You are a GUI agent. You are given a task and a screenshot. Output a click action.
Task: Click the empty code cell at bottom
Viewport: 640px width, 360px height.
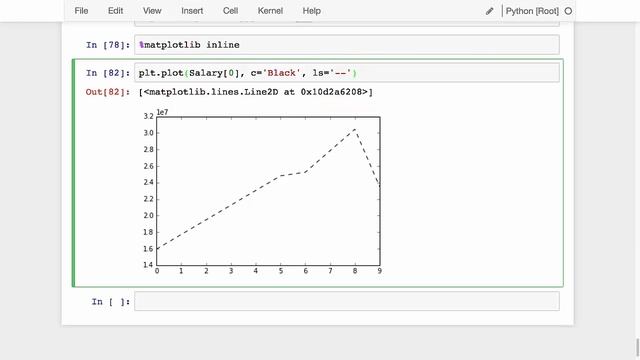coord(347,301)
